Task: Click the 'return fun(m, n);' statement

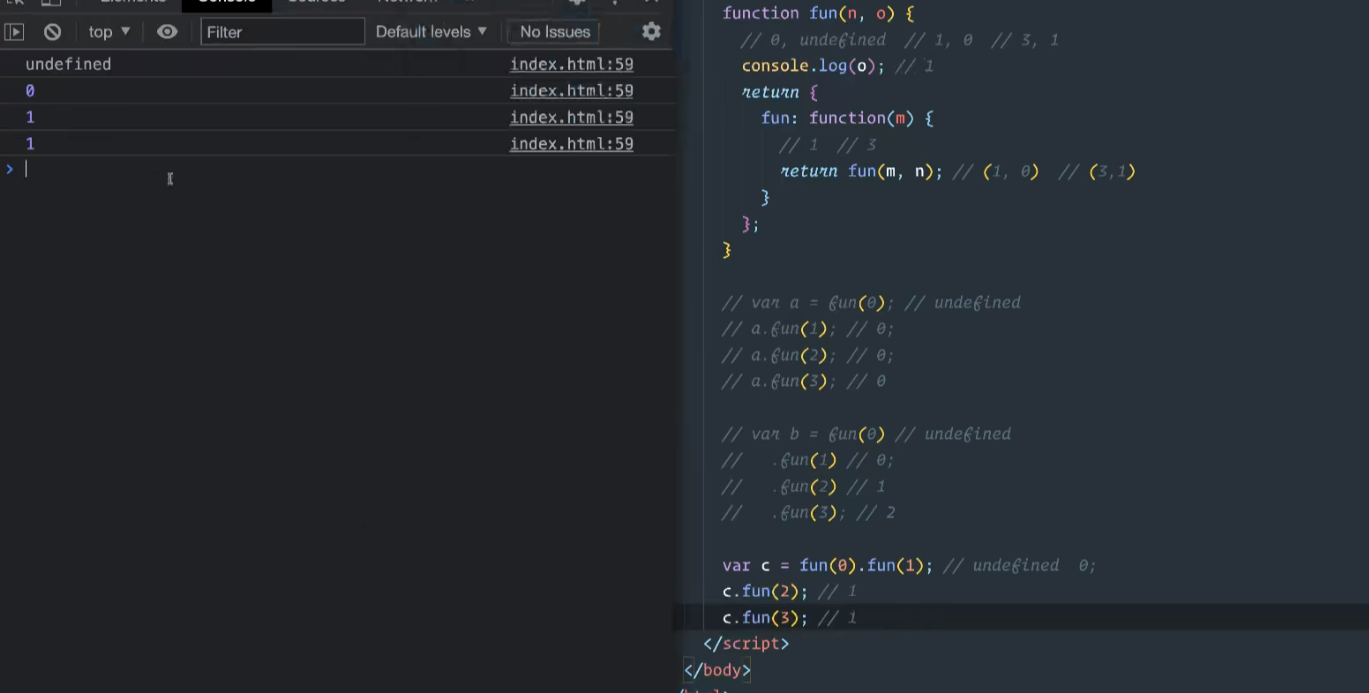Action: coord(861,171)
